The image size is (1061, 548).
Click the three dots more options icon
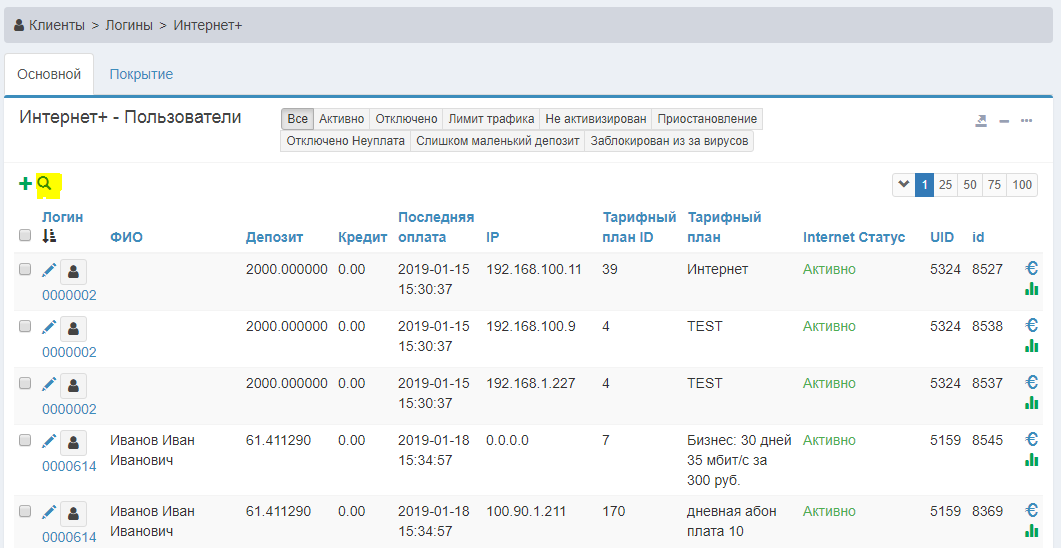[x=1026, y=121]
